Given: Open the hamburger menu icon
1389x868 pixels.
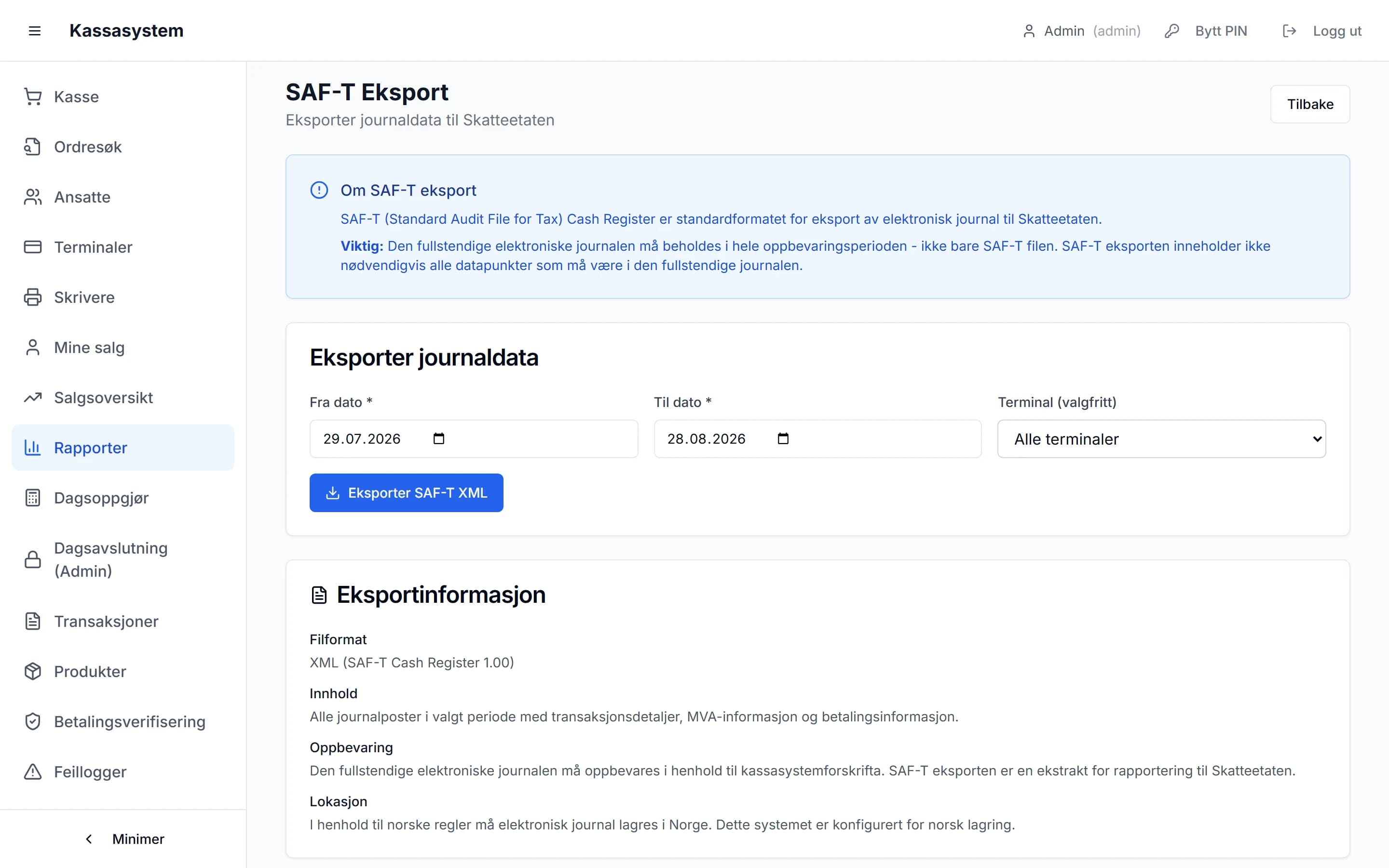Looking at the screenshot, I should click(x=34, y=31).
